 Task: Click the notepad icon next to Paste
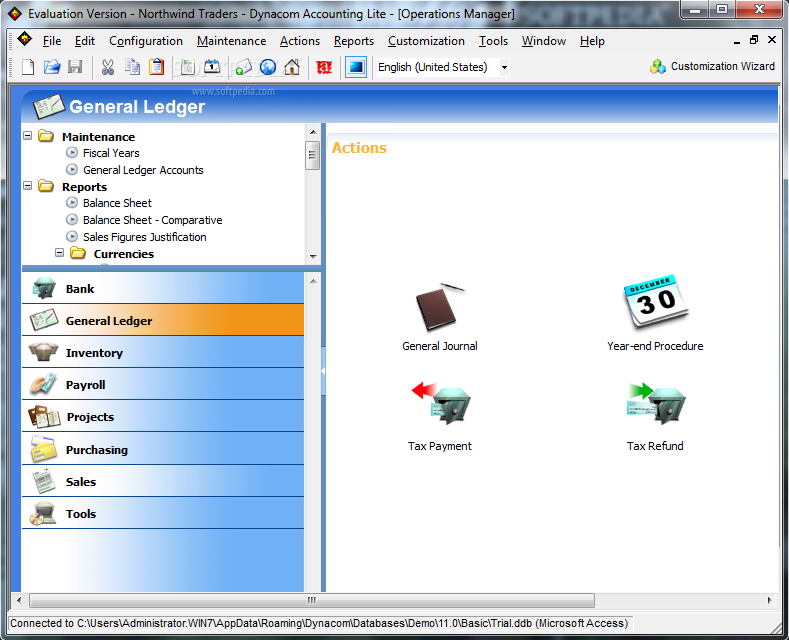coord(188,67)
